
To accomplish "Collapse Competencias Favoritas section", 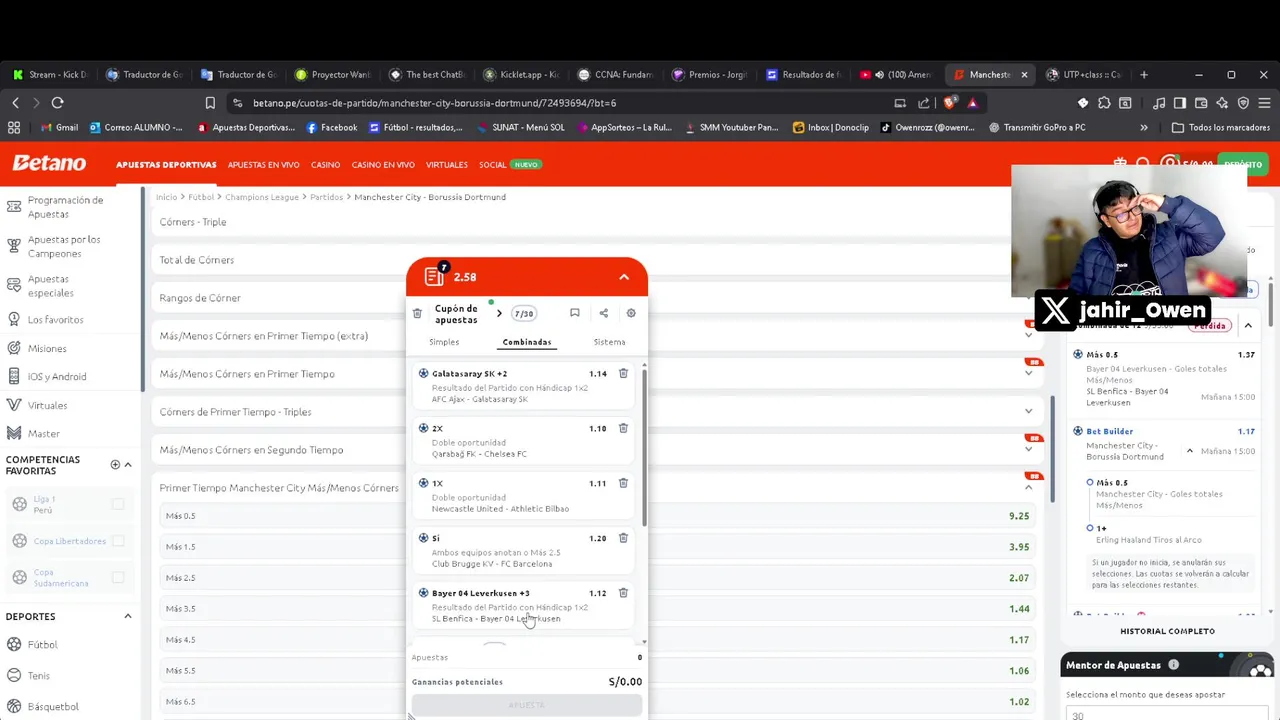I will point(128,464).
